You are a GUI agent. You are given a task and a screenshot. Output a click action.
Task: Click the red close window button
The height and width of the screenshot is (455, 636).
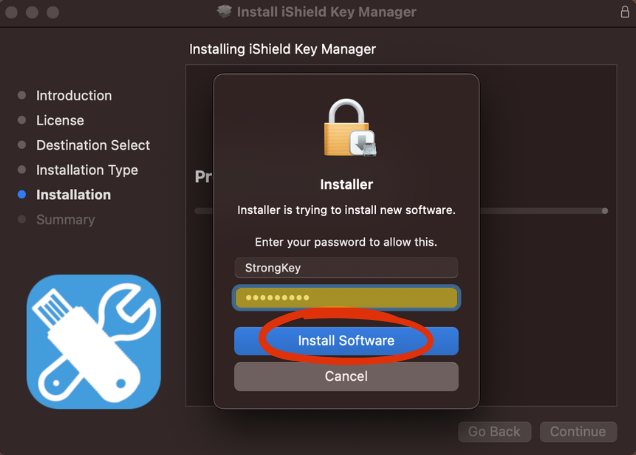pos(11,12)
